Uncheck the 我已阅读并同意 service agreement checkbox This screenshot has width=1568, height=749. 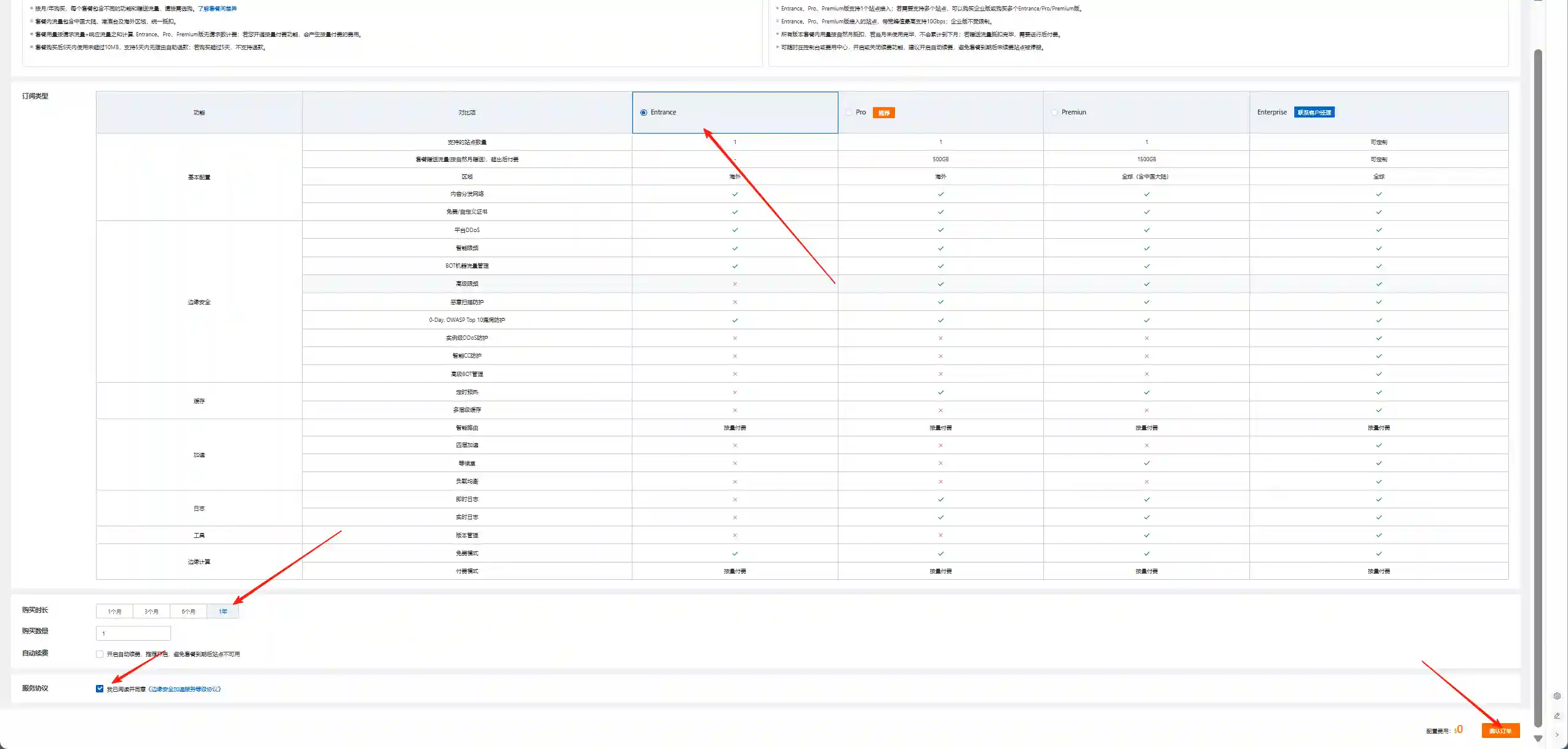click(x=100, y=689)
